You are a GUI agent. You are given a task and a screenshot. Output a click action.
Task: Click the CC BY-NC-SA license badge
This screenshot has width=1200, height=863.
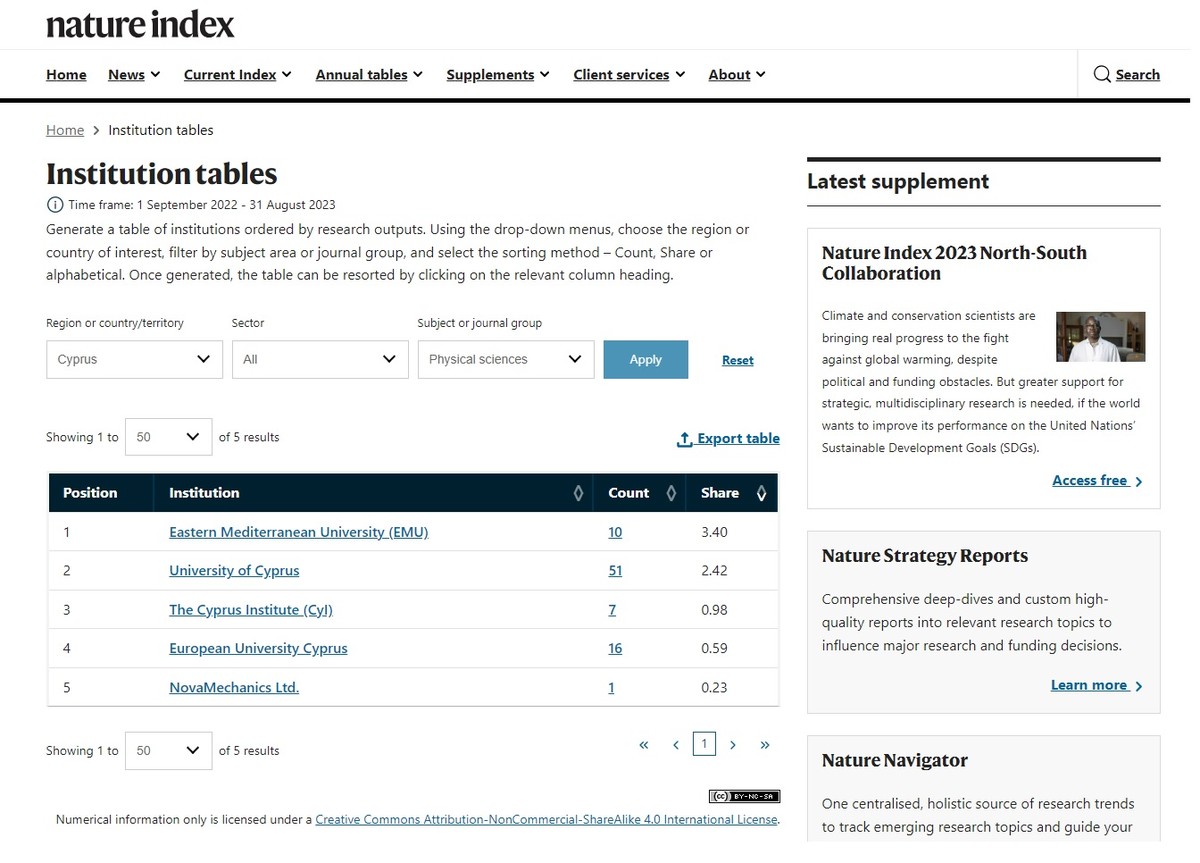pyautogui.click(x=744, y=796)
